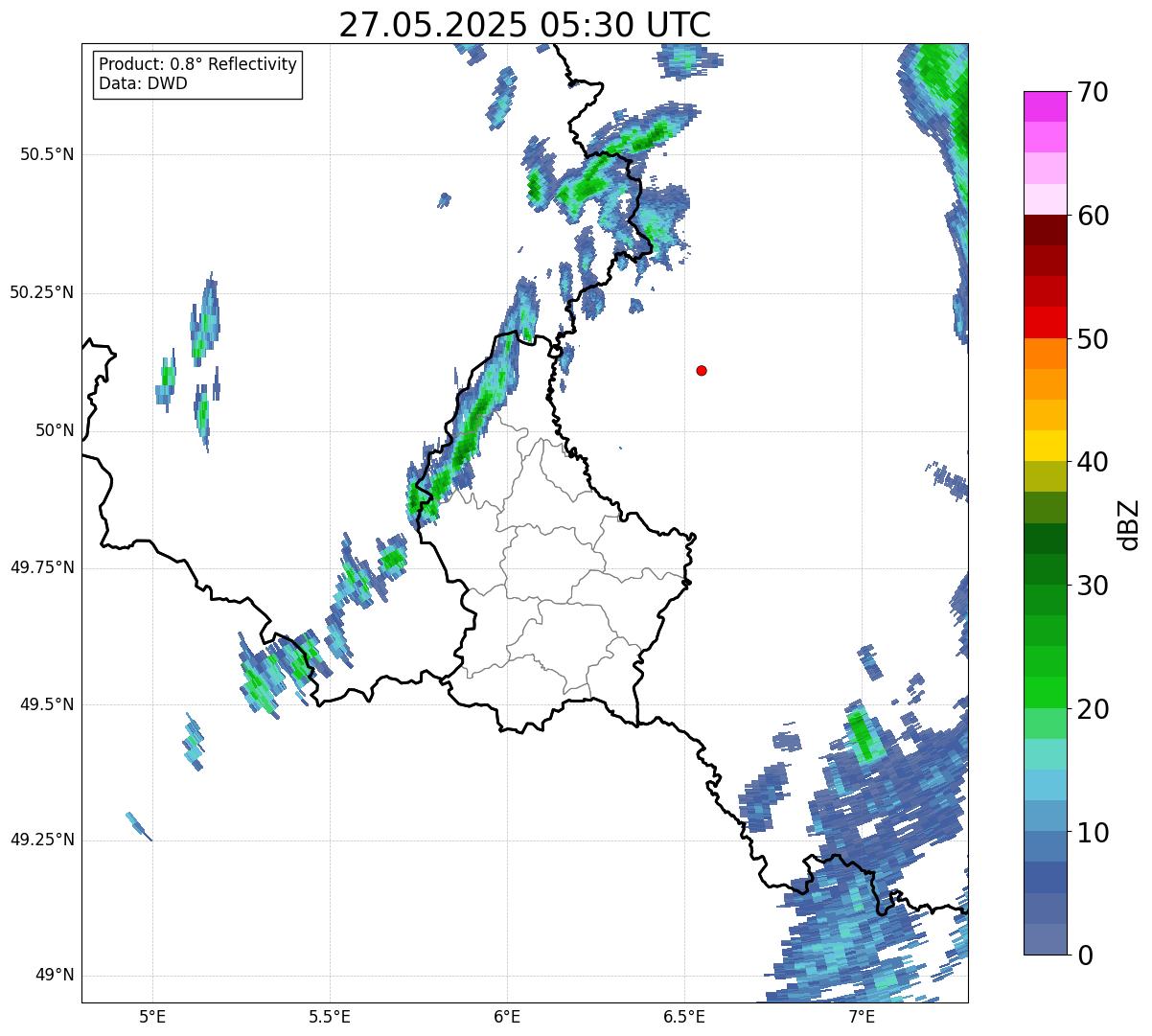
Task: Click the 50.5°N latitude label
Action: pyautogui.click(x=47, y=154)
